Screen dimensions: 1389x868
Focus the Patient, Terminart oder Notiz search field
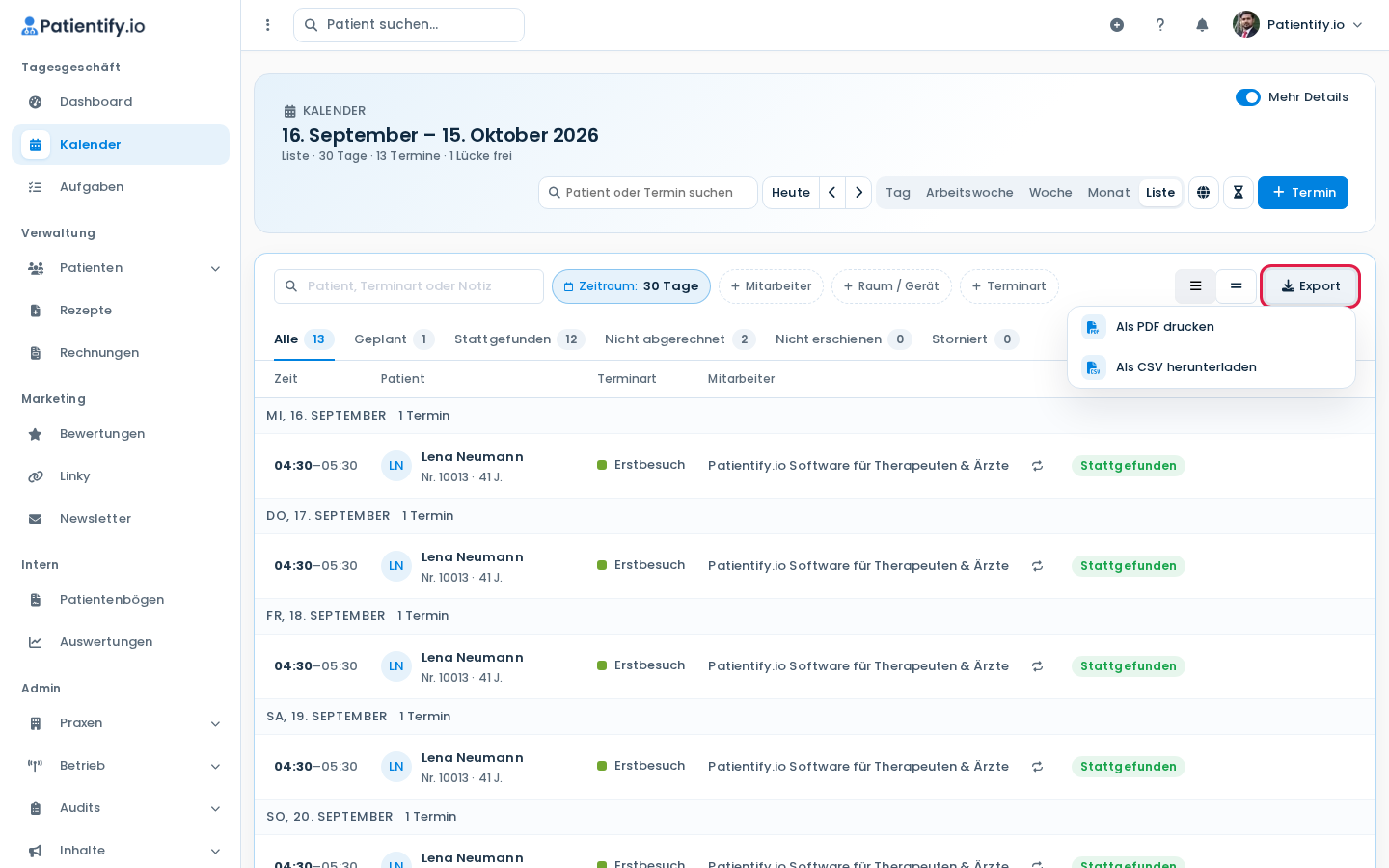pos(409,286)
